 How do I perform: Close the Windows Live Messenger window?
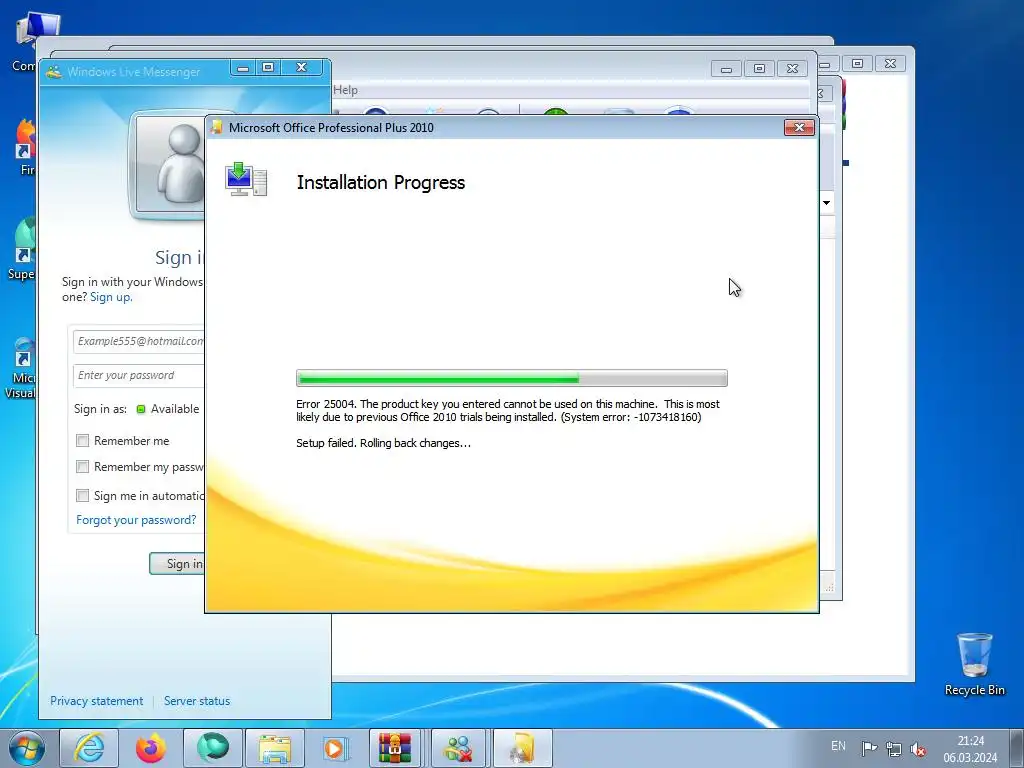[301, 67]
